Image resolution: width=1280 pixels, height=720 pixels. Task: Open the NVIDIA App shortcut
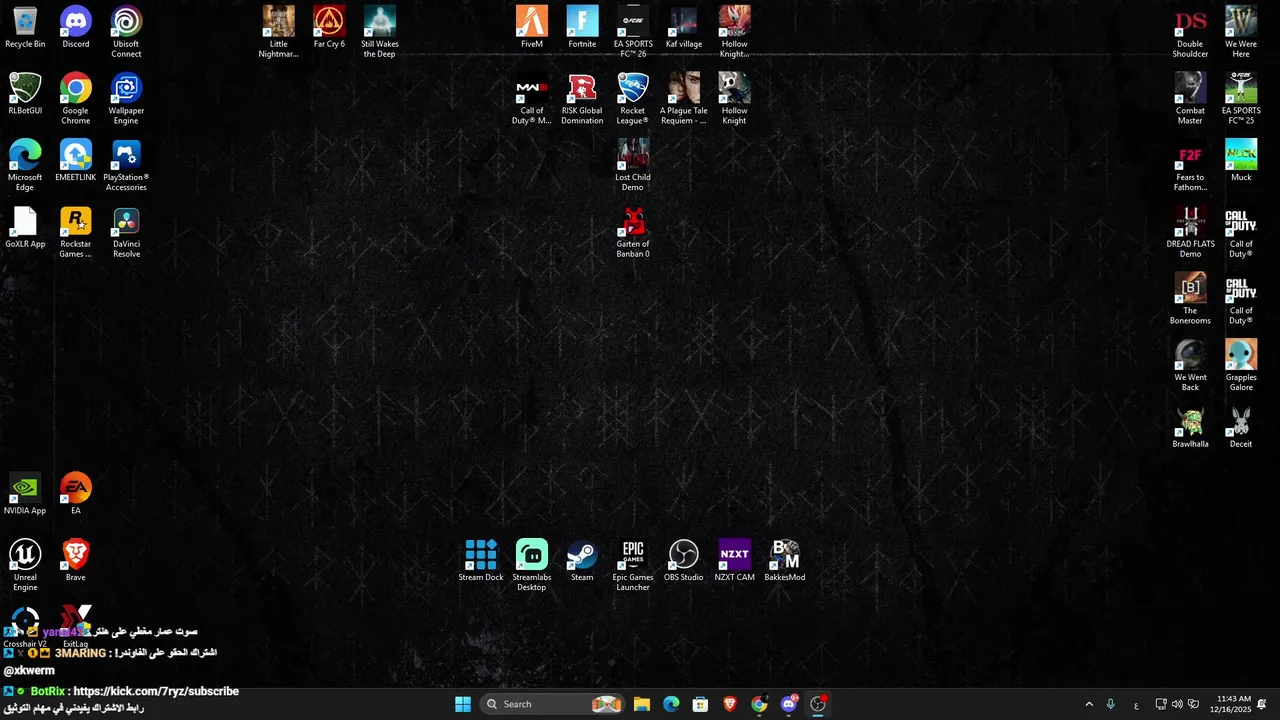click(x=25, y=494)
